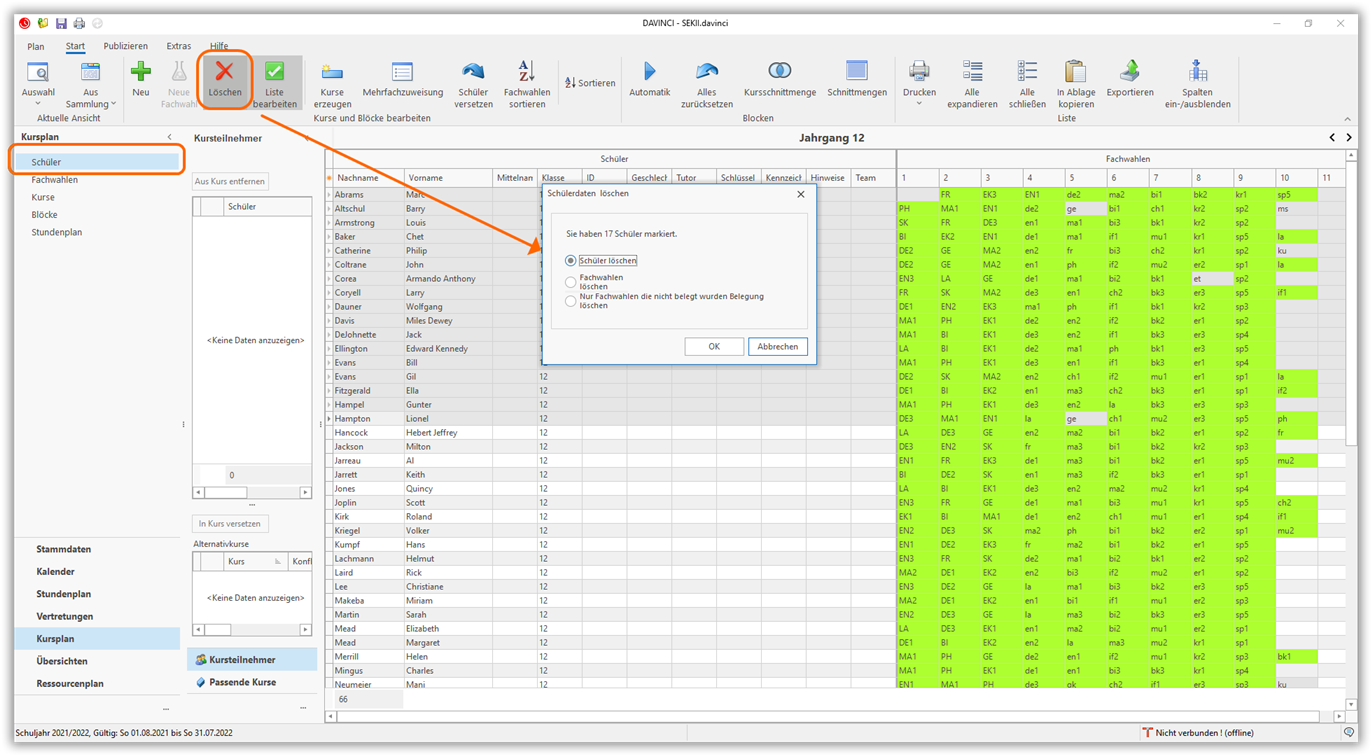Image resolution: width=1372 pixels, height=756 pixels.
Task: Collapse the Kursplan side panel
Action: coord(169,137)
